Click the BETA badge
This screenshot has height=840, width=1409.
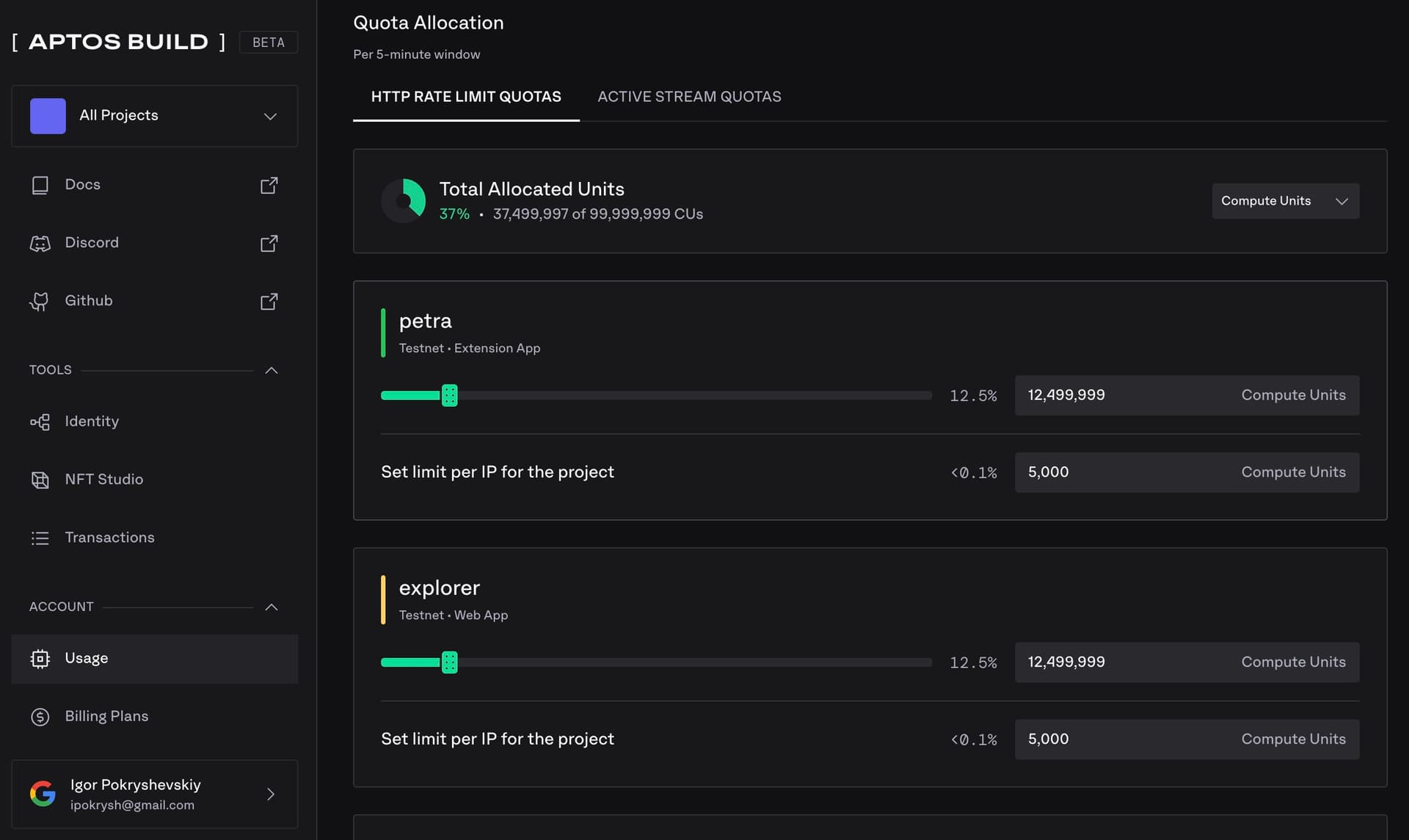click(269, 43)
